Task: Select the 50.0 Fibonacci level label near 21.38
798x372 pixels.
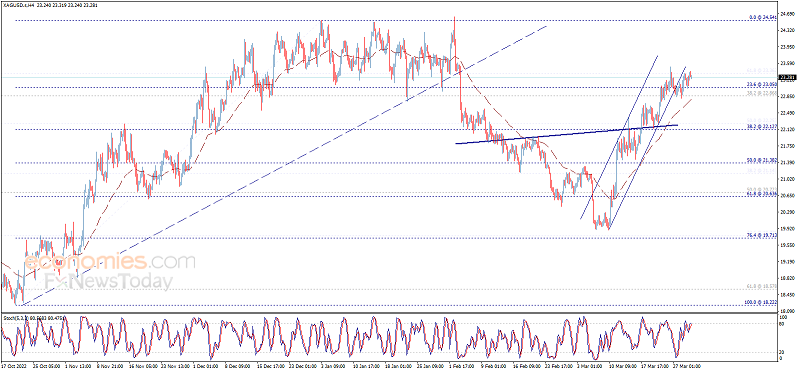Action: [761, 160]
